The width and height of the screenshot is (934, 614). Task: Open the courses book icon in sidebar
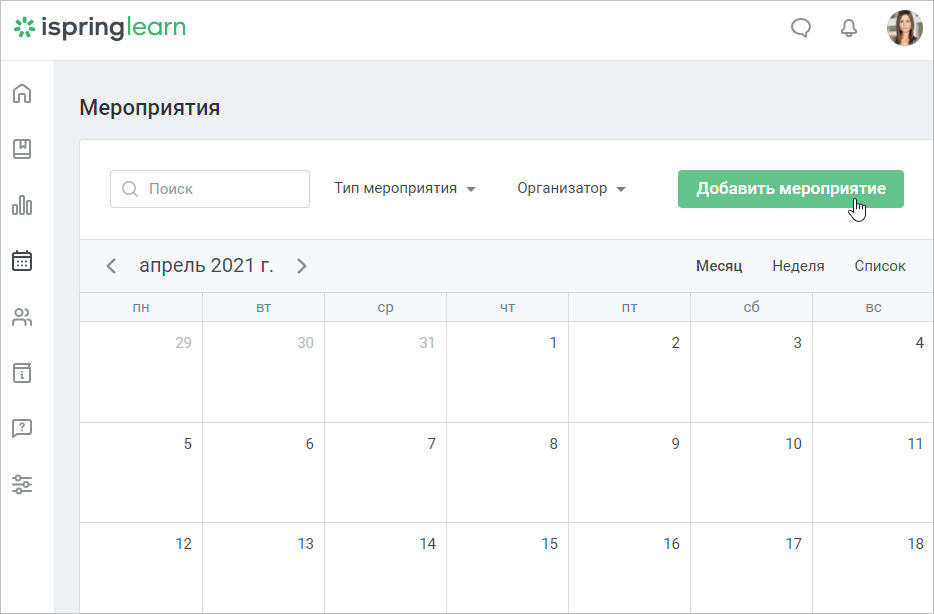click(x=22, y=149)
